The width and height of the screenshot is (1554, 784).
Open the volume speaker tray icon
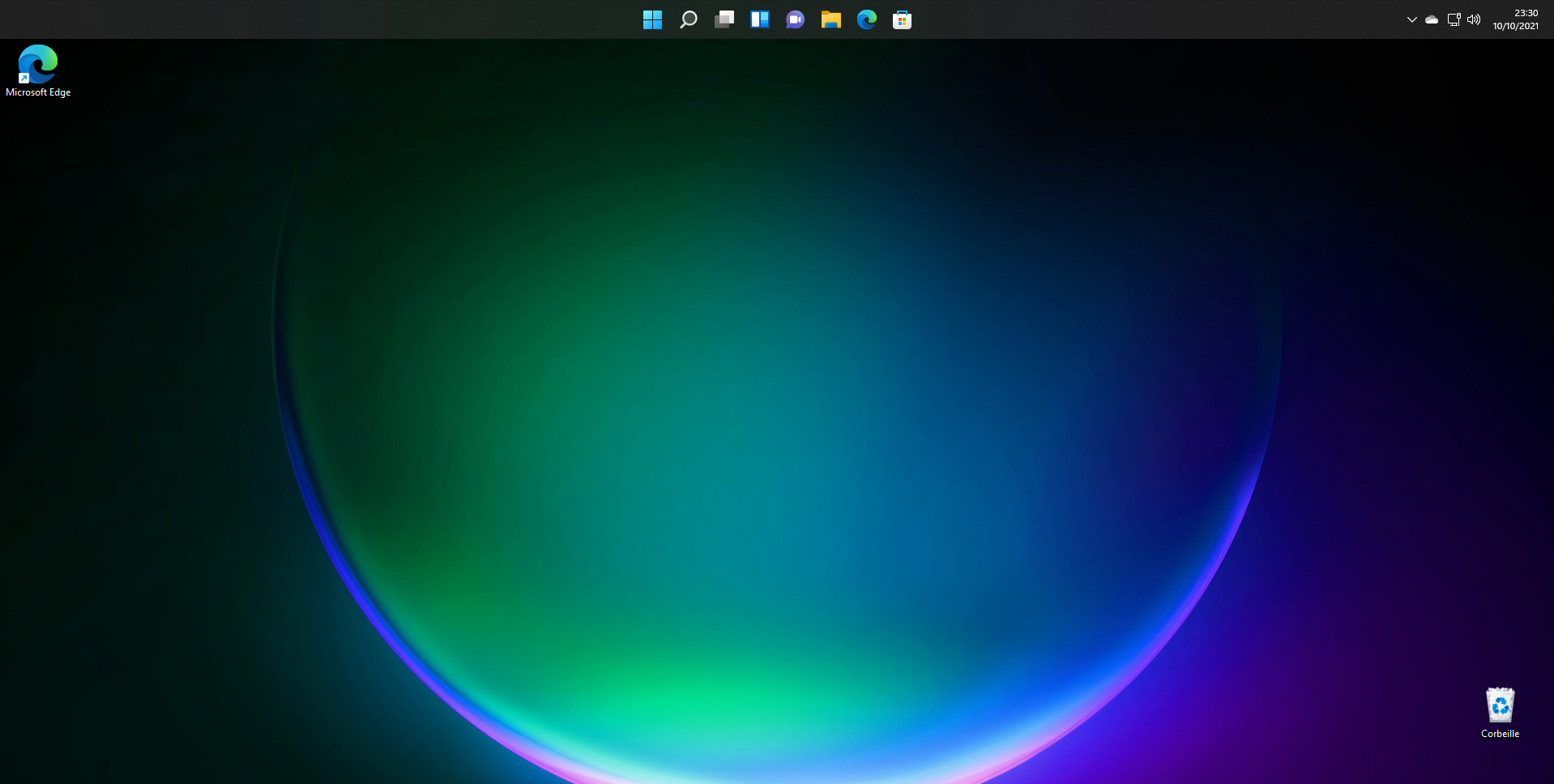(1474, 19)
